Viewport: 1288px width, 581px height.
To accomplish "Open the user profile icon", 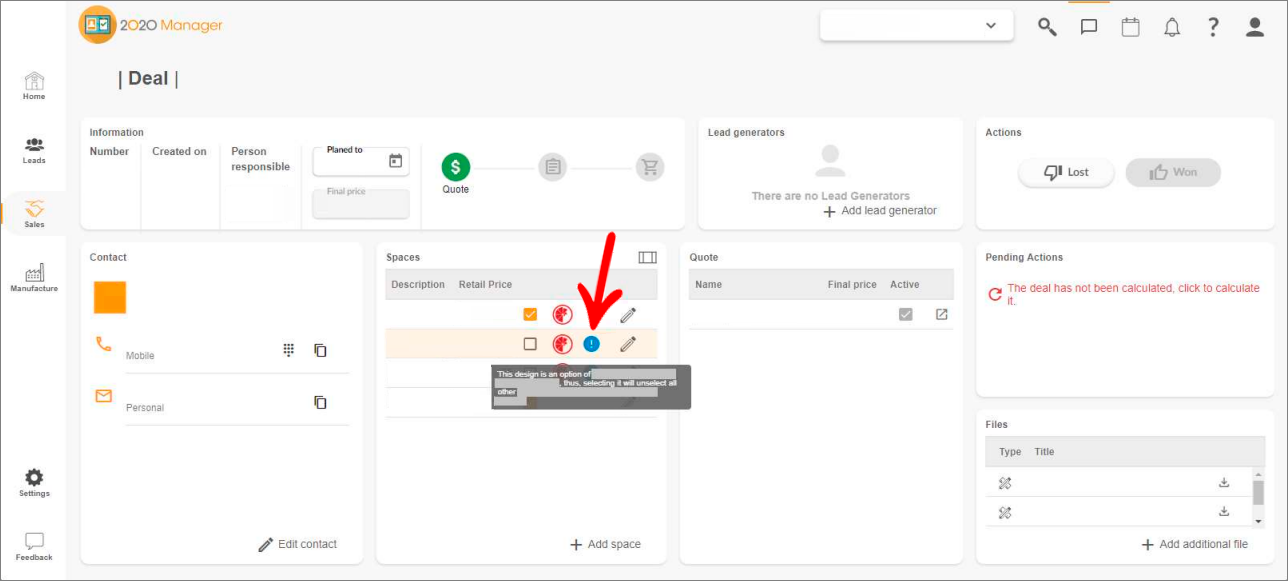I will pyautogui.click(x=1255, y=27).
